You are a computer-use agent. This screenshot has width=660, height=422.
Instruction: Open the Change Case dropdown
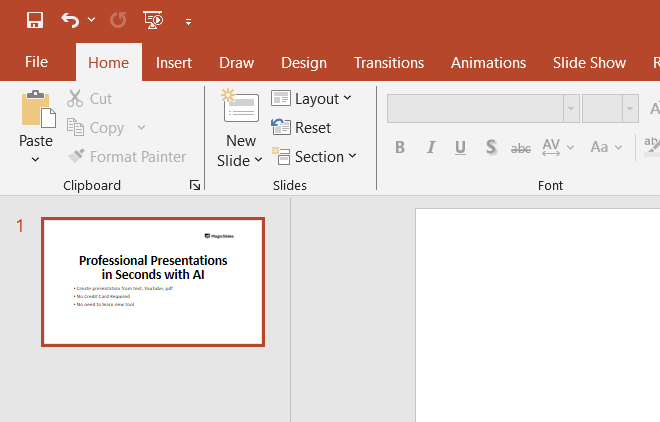(605, 148)
